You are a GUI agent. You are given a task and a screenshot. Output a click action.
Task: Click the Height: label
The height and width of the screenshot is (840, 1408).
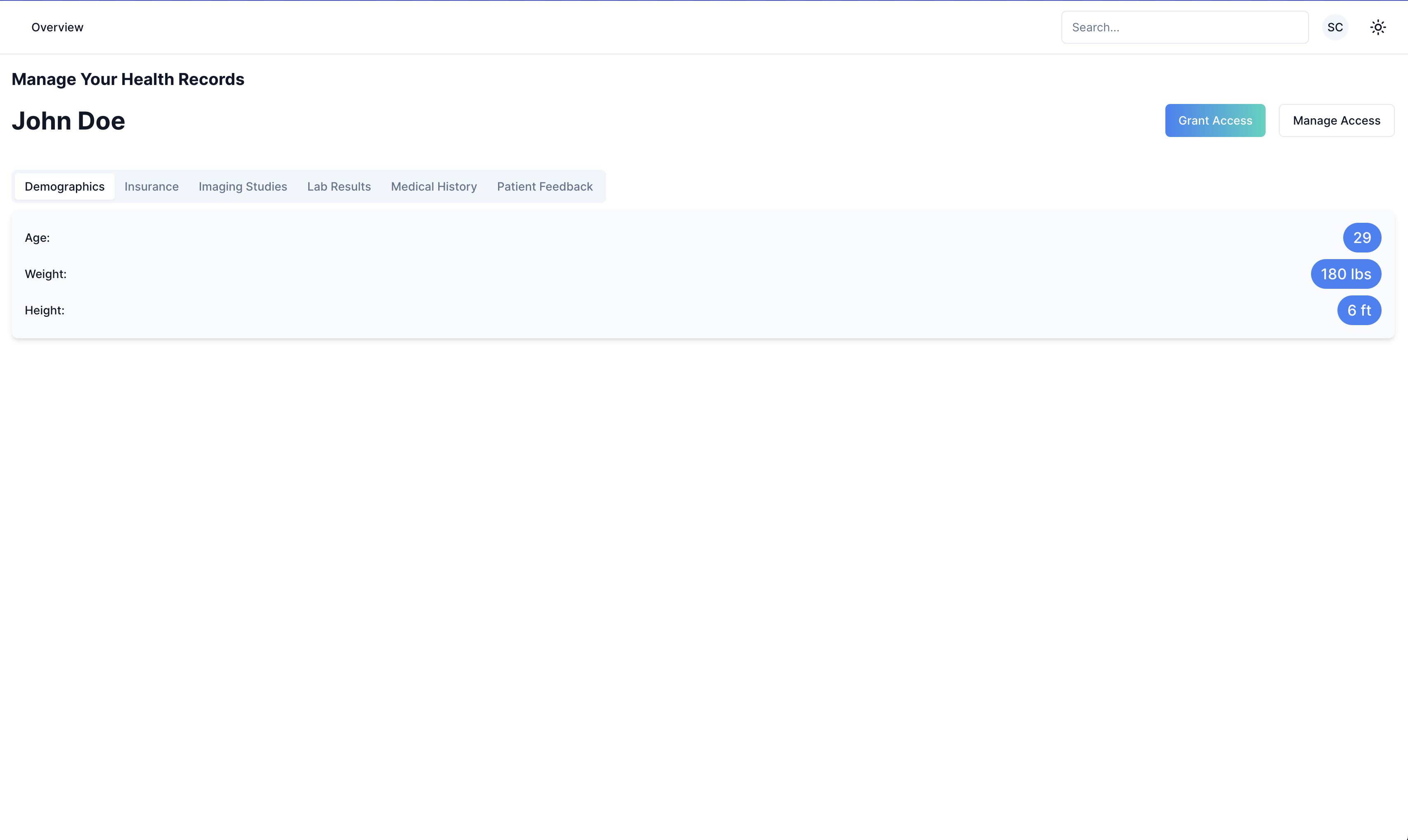tap(45, 310)
